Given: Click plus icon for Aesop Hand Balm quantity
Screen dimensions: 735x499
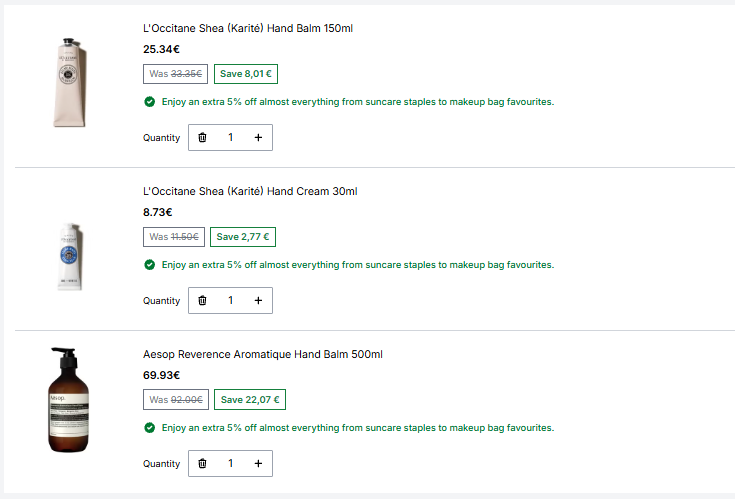Looking at the screenshot, I should [258, 463].
